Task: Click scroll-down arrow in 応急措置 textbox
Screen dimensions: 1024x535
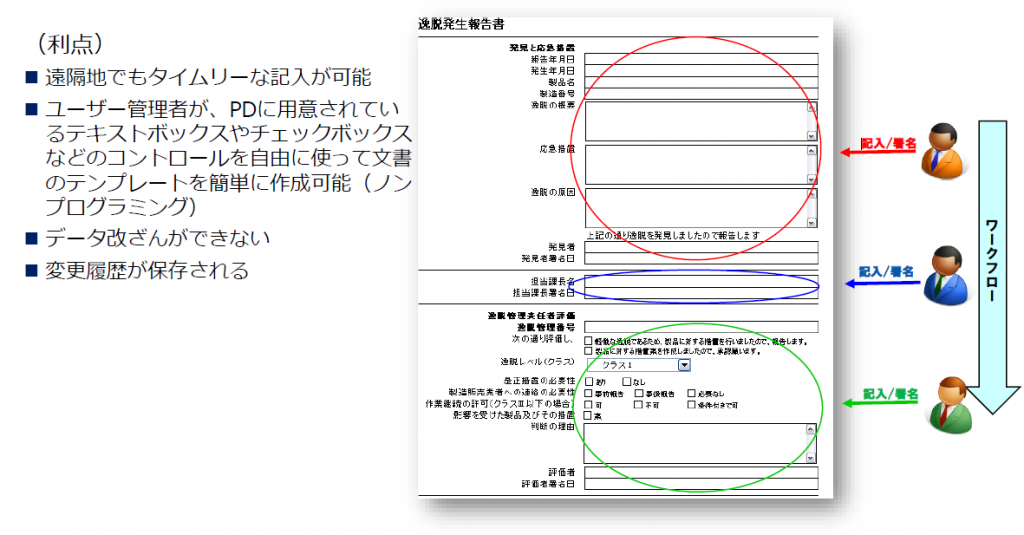Action: click(x=811, y=179)
